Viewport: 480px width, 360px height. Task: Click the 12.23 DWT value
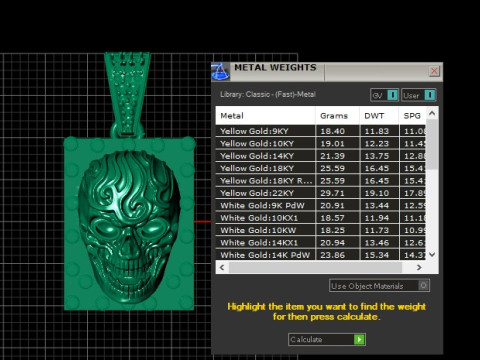(x=377, y=144)
